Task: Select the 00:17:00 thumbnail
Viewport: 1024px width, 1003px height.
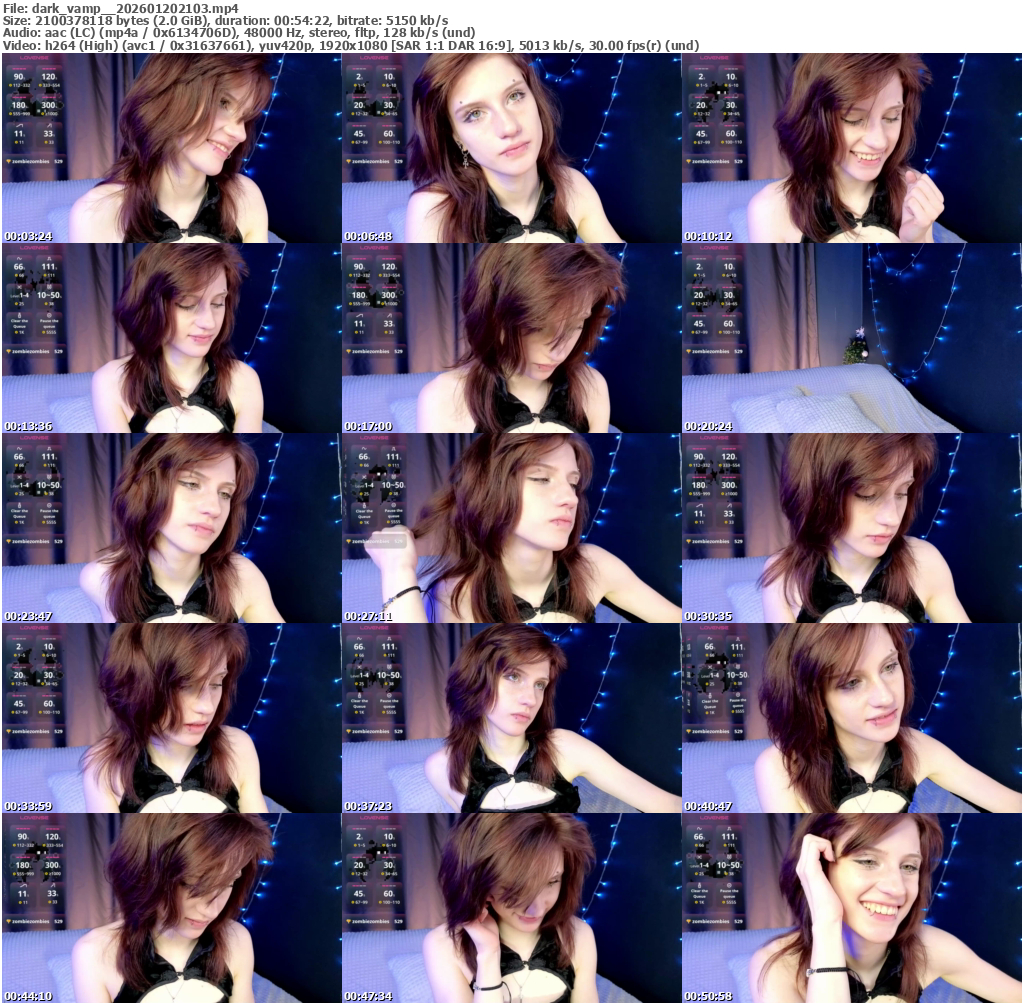Action: (x=511, y=338)
